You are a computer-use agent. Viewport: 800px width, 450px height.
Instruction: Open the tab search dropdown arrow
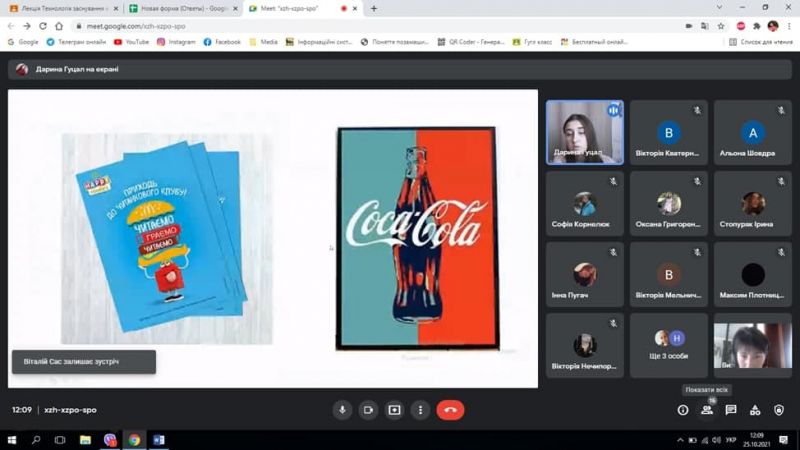point(719,7)
